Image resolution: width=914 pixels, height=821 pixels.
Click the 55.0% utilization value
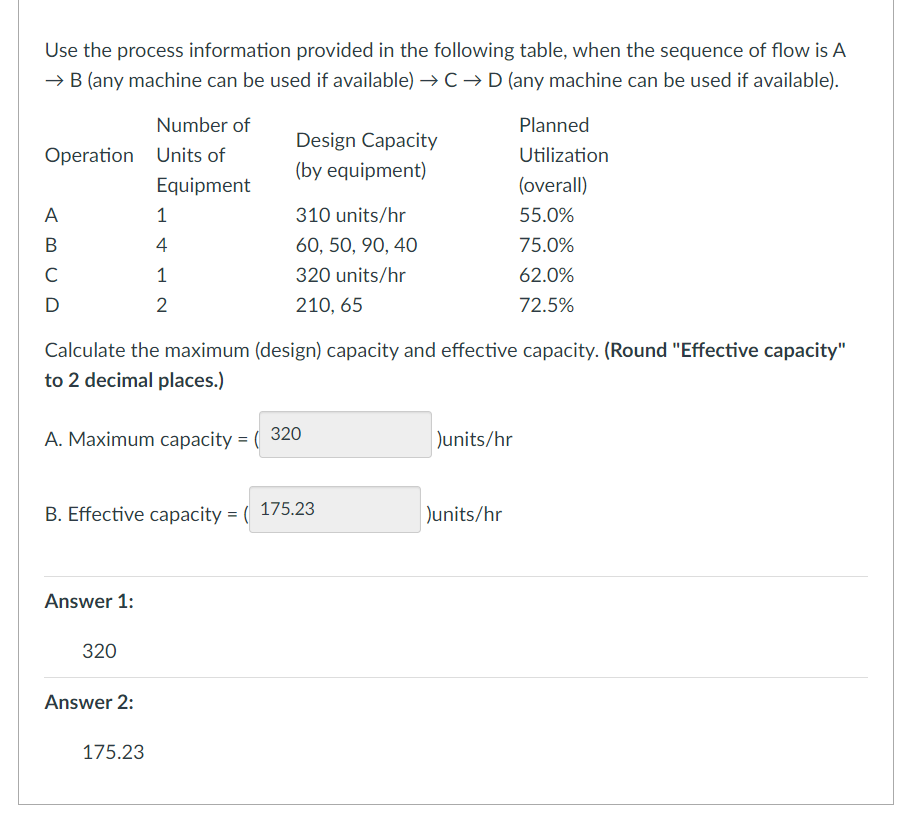tap(546, 214)
